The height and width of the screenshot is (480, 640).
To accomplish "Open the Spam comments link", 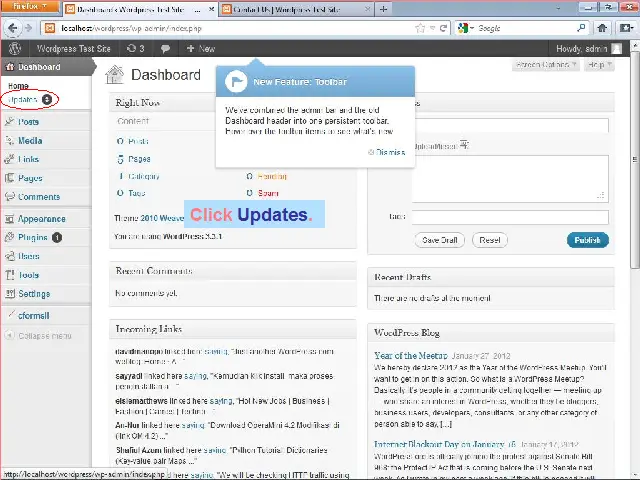I will (268, 193).
